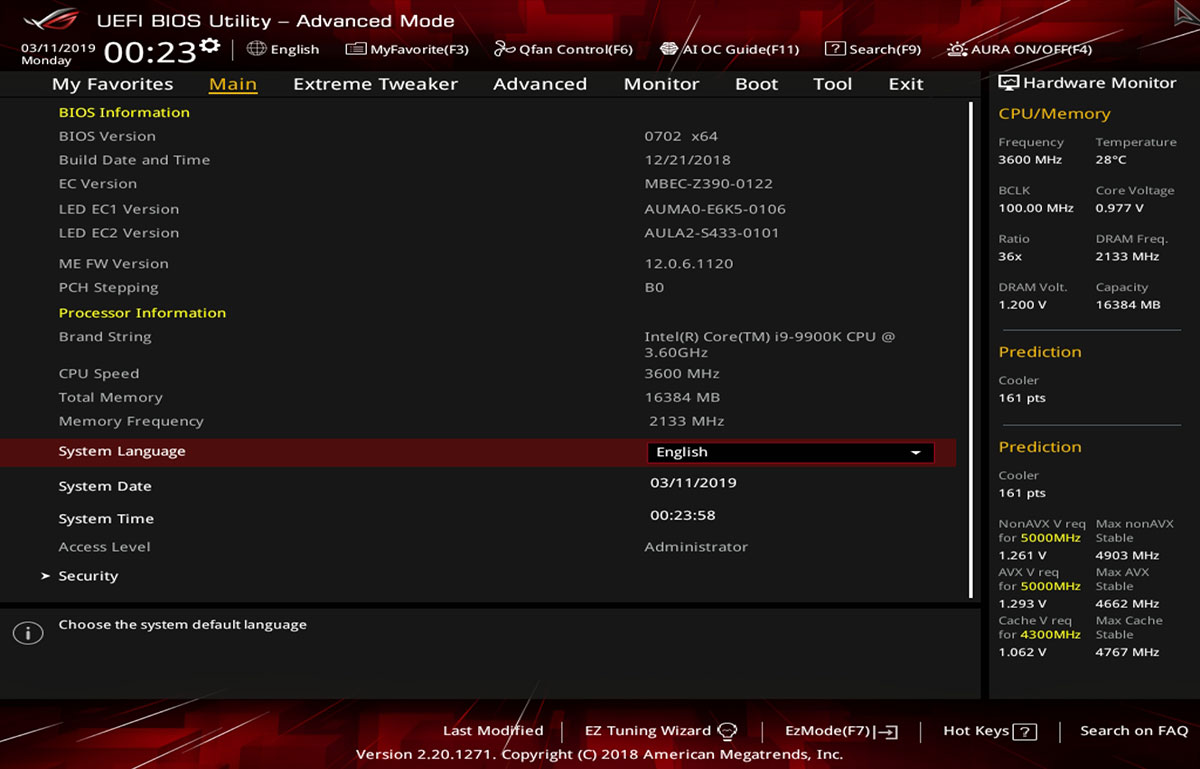This screenshot has height=769, width=1200.
Task: Click the BIOS Information section heading
Action: (124, 113)
